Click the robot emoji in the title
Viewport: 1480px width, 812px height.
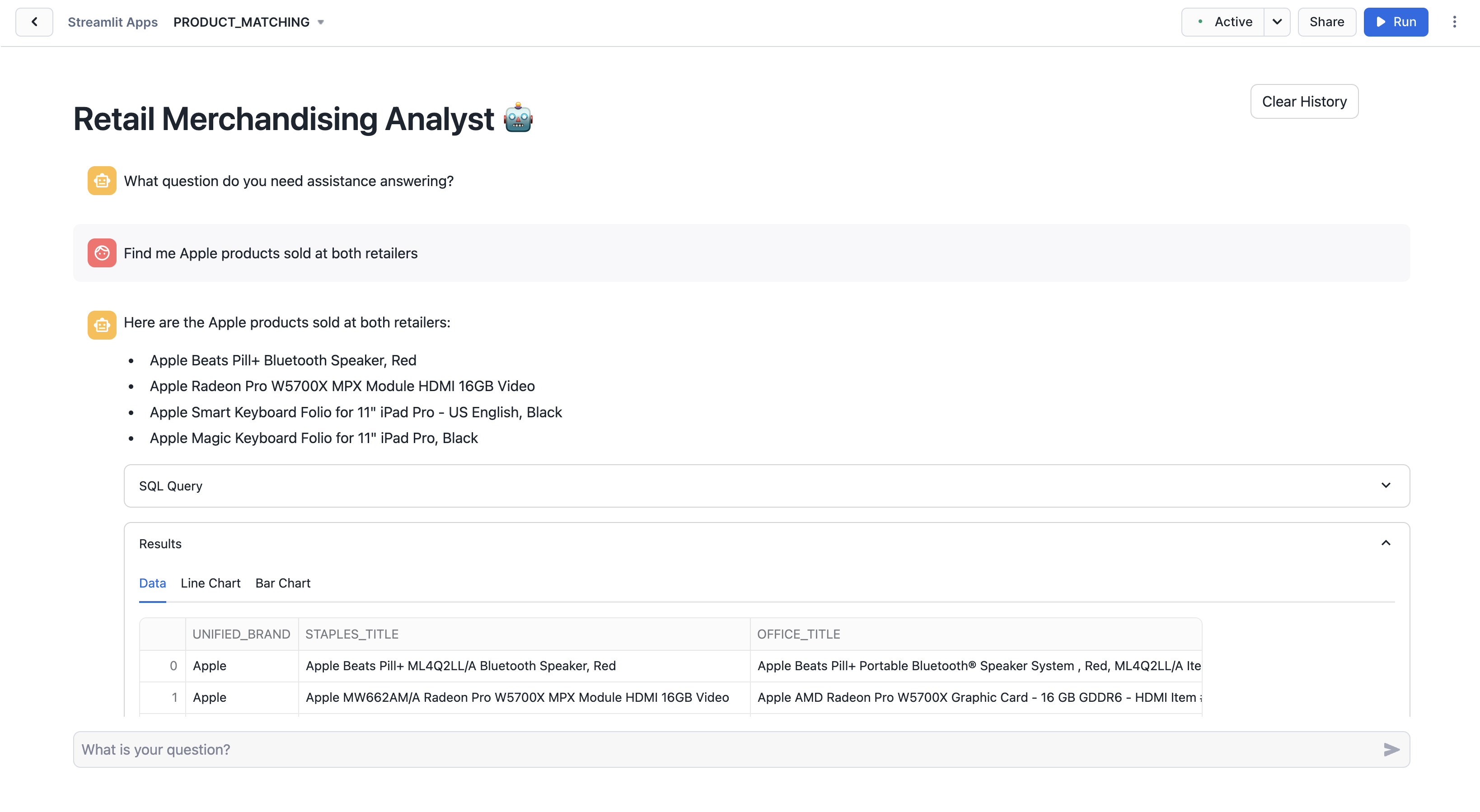click(x=518, y=118)
